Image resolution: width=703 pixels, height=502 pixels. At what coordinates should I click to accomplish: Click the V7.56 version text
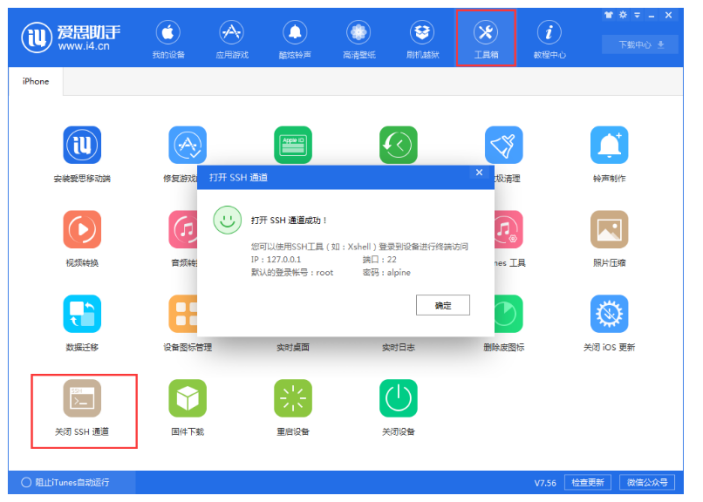click(x=545, y=483)
